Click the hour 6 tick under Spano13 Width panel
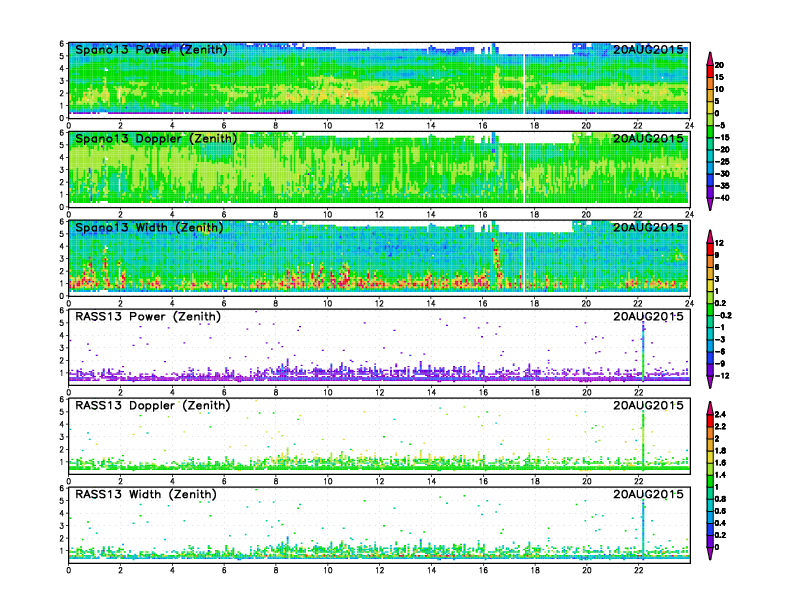This screenshot has width=792, height=612. pyautogui.click(x=224, y=303)
